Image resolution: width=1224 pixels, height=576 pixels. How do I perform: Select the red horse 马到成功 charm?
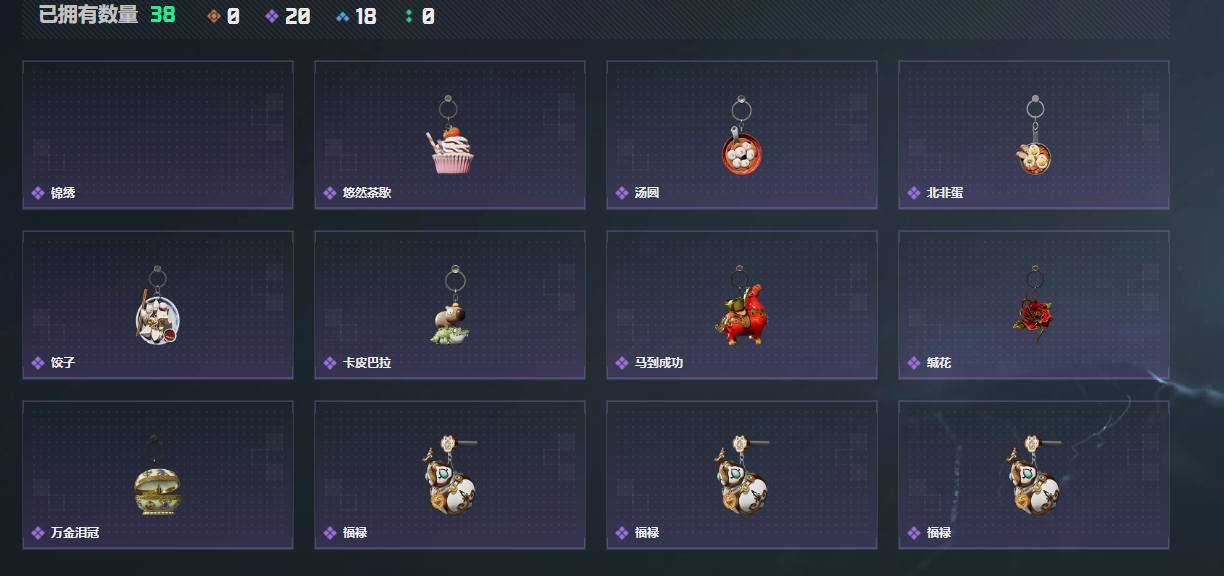pos(741,306)
